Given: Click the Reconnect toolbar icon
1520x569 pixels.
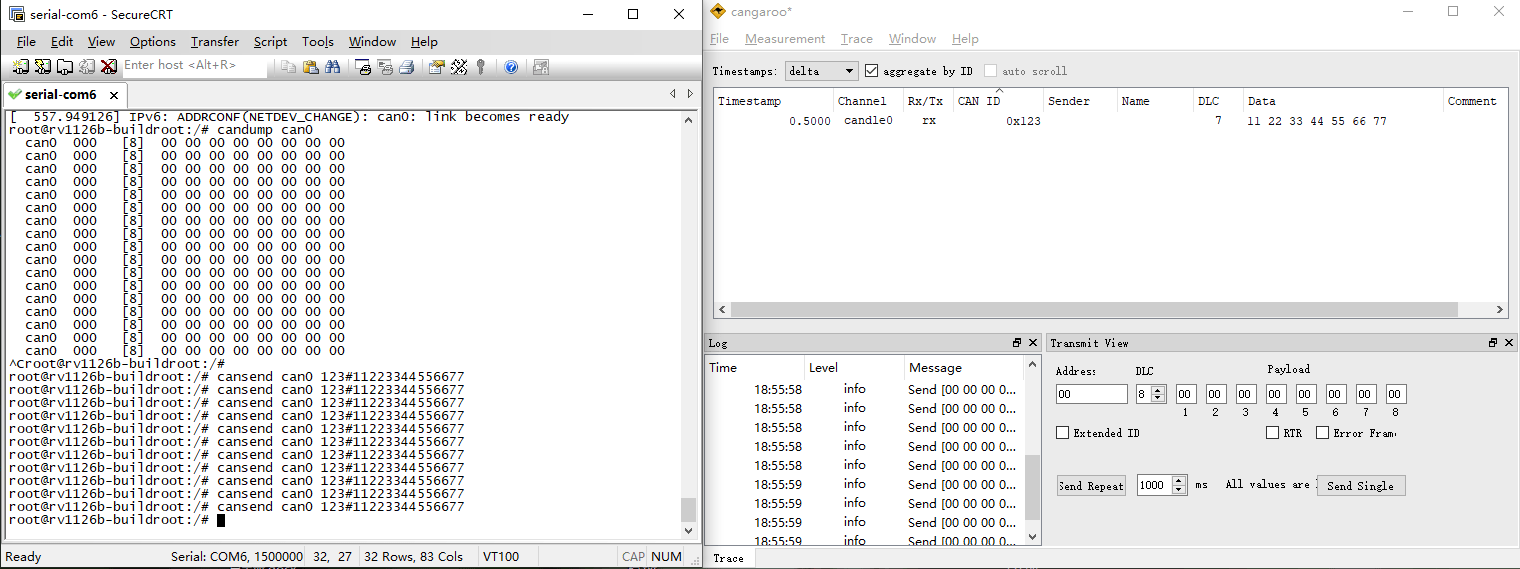Looking at the screenshot, I should coord(86,67).
